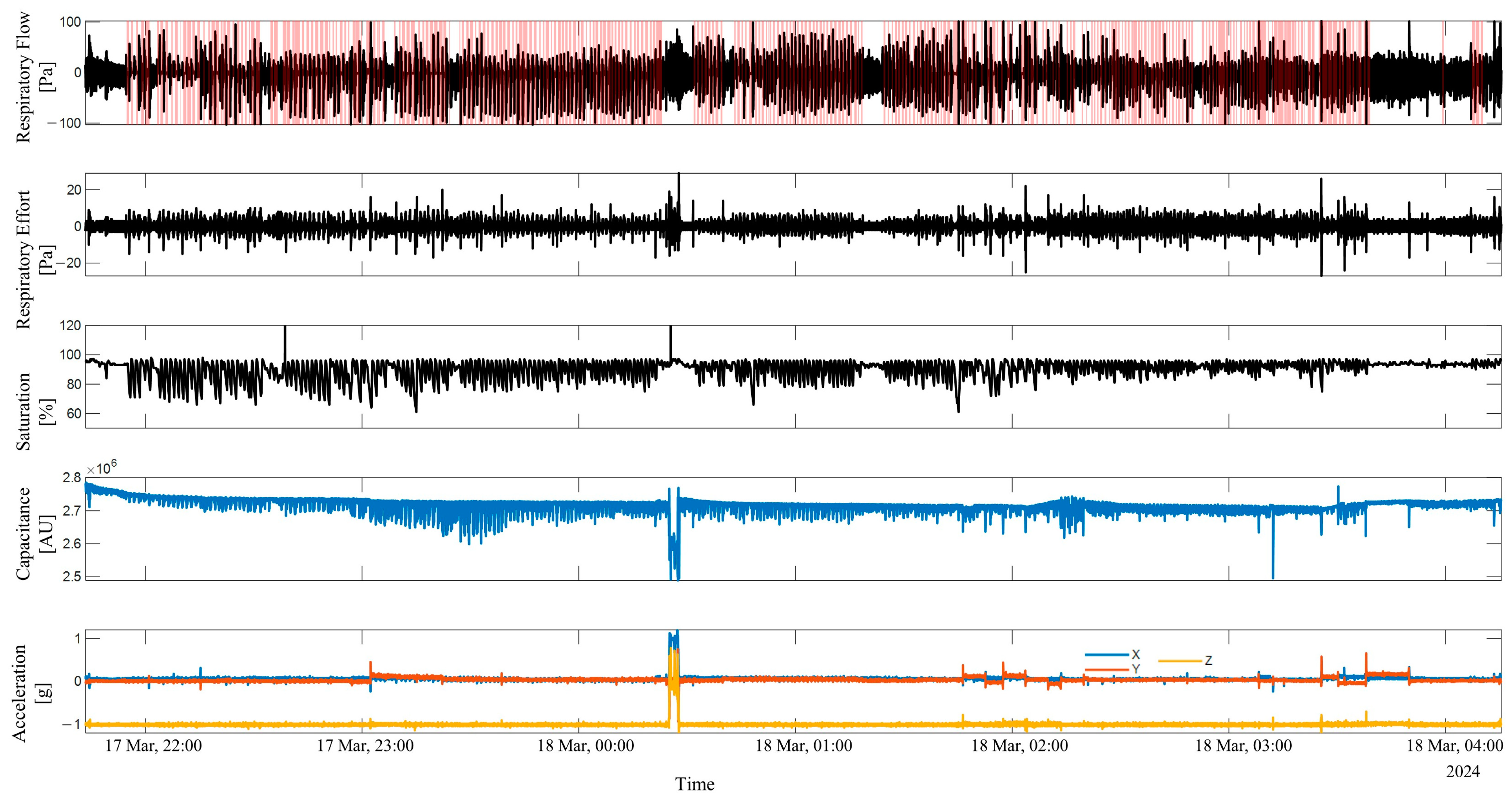This screenshot has height=799, width=1512.
Task: Click the 'Respiratory Effort' y-axis label
Action: (23, 259)
